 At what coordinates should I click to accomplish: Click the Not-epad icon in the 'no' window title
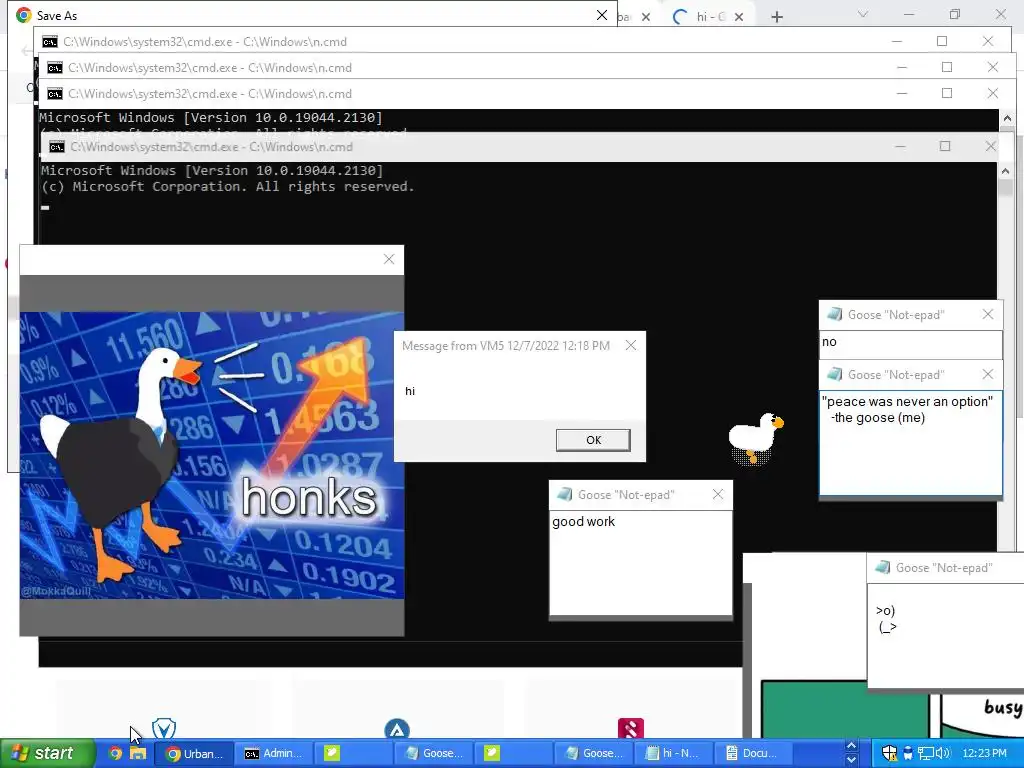click(x=834, y=314)
